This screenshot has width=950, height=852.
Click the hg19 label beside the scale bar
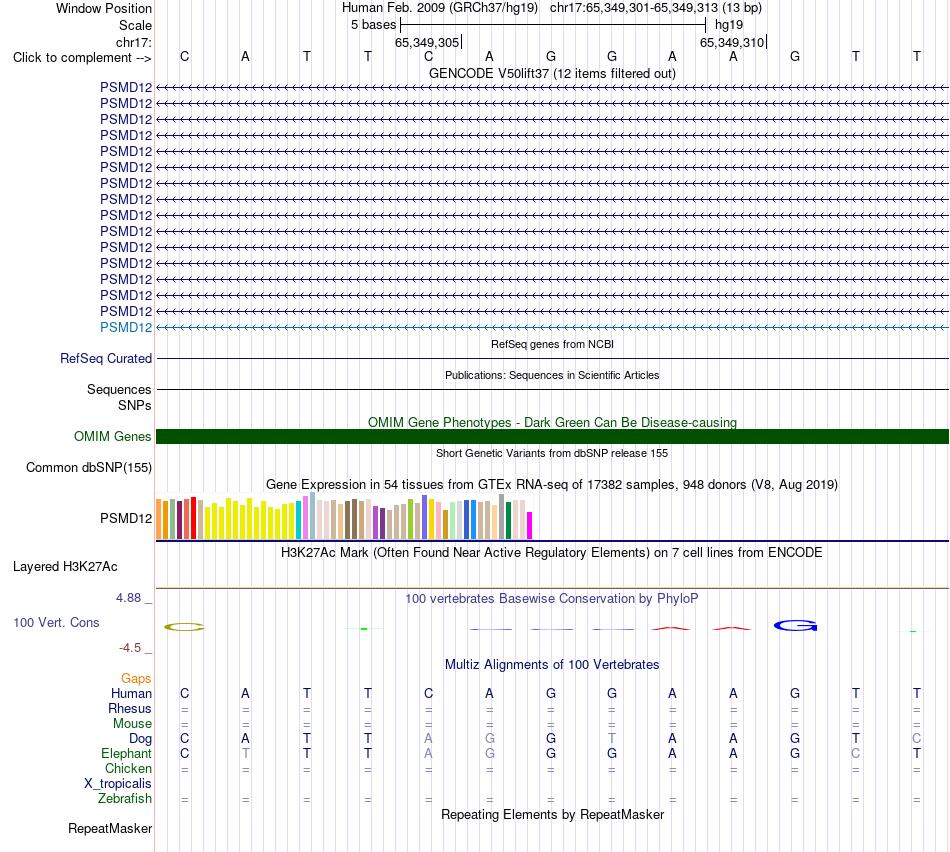pos(729,25)
